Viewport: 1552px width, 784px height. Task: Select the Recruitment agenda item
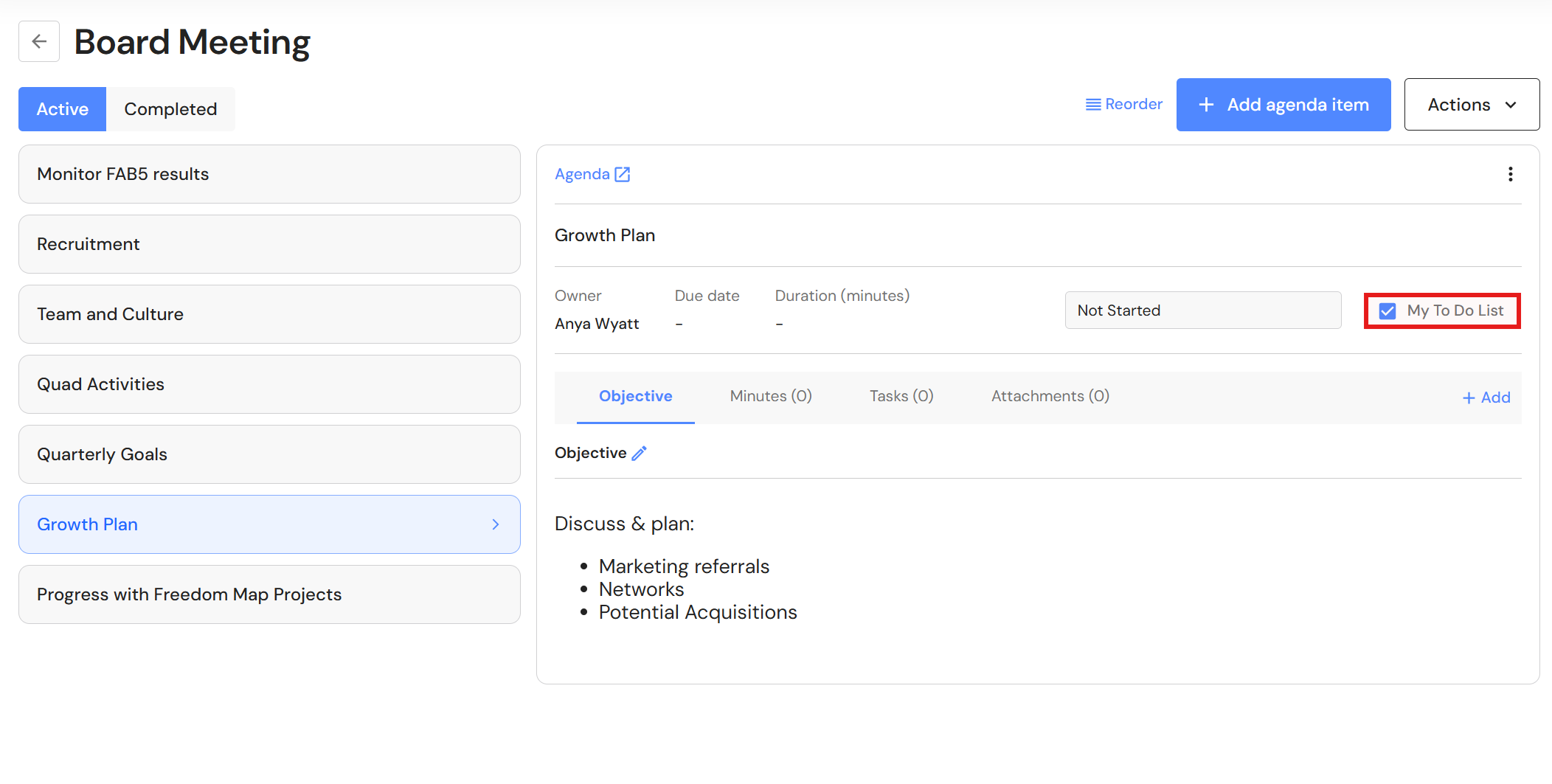click(269, 244)
